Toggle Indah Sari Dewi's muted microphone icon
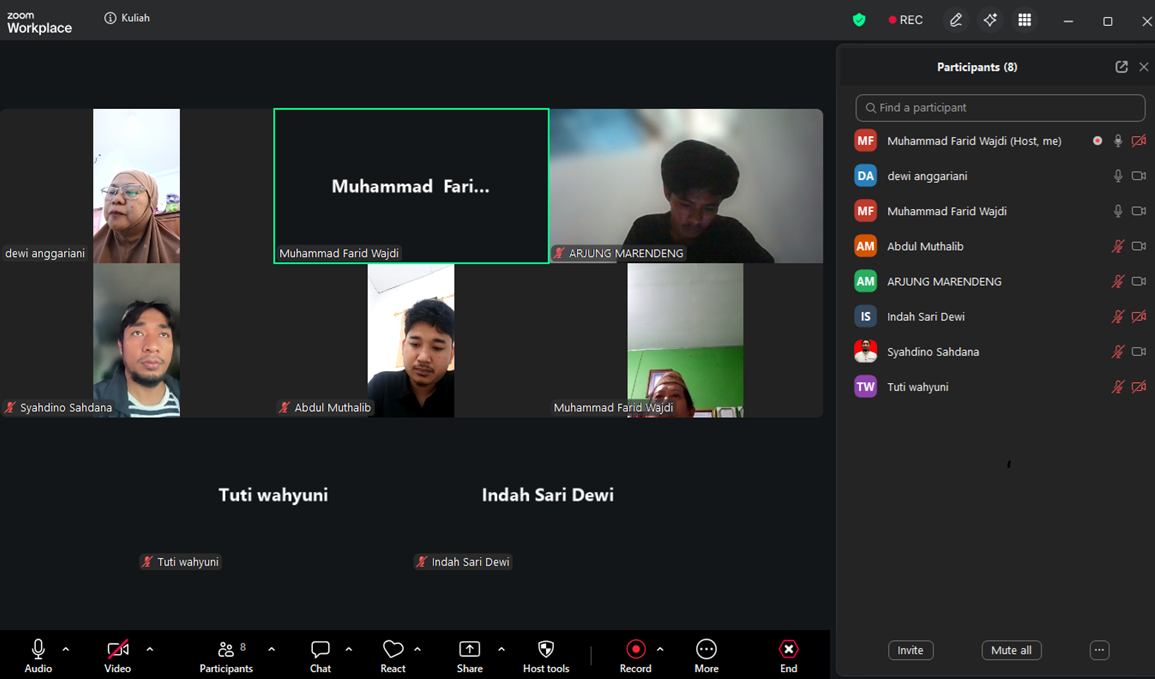 (x=1117, y=317)
